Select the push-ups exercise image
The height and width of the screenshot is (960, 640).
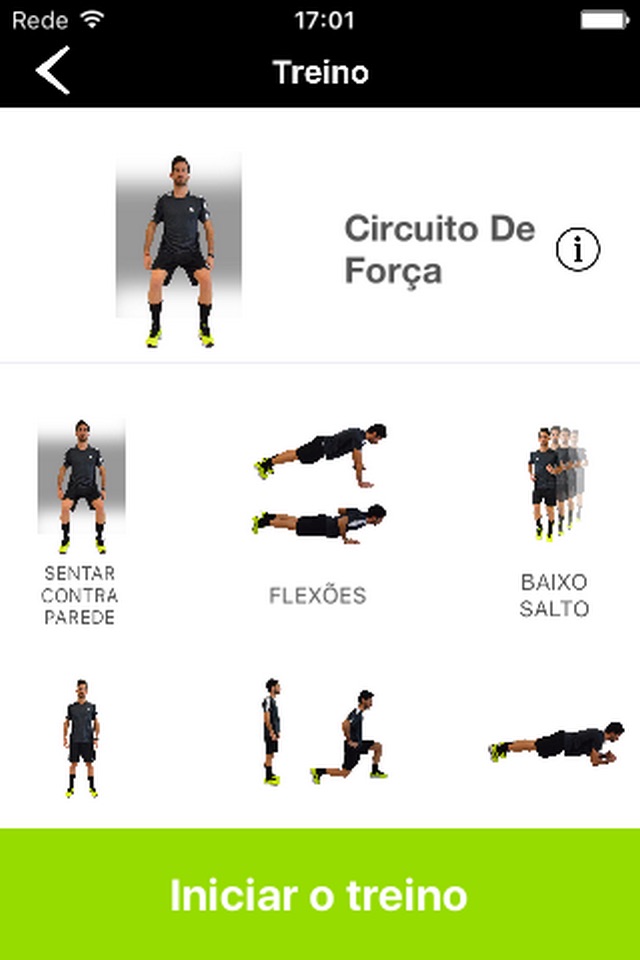tap(320, 484)
